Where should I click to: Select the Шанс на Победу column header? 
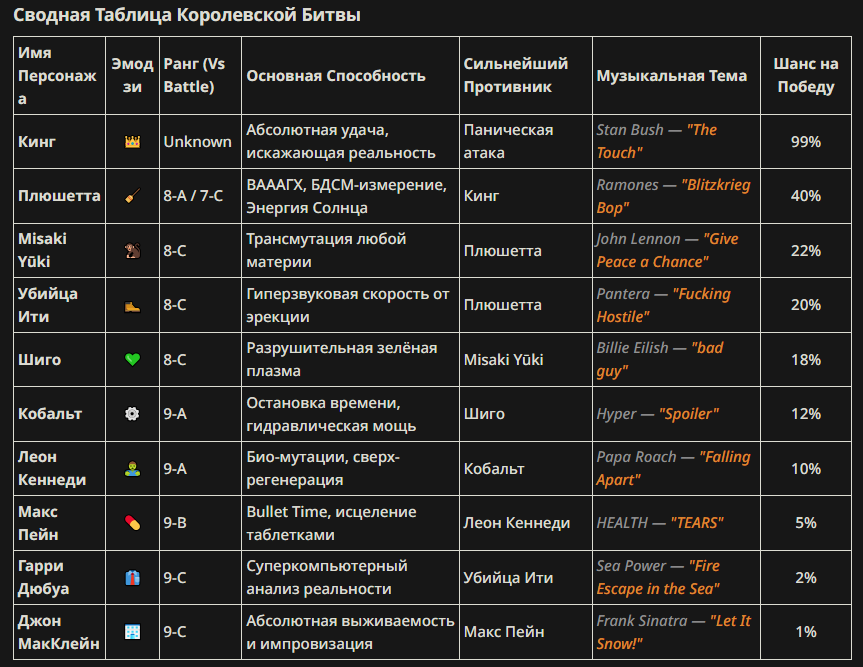coord(806,75)
